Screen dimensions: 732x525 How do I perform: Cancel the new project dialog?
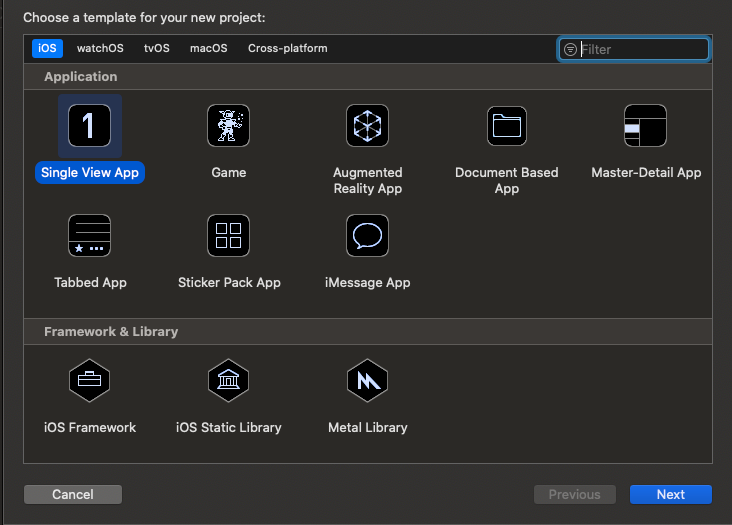click(x=73, y=494)
